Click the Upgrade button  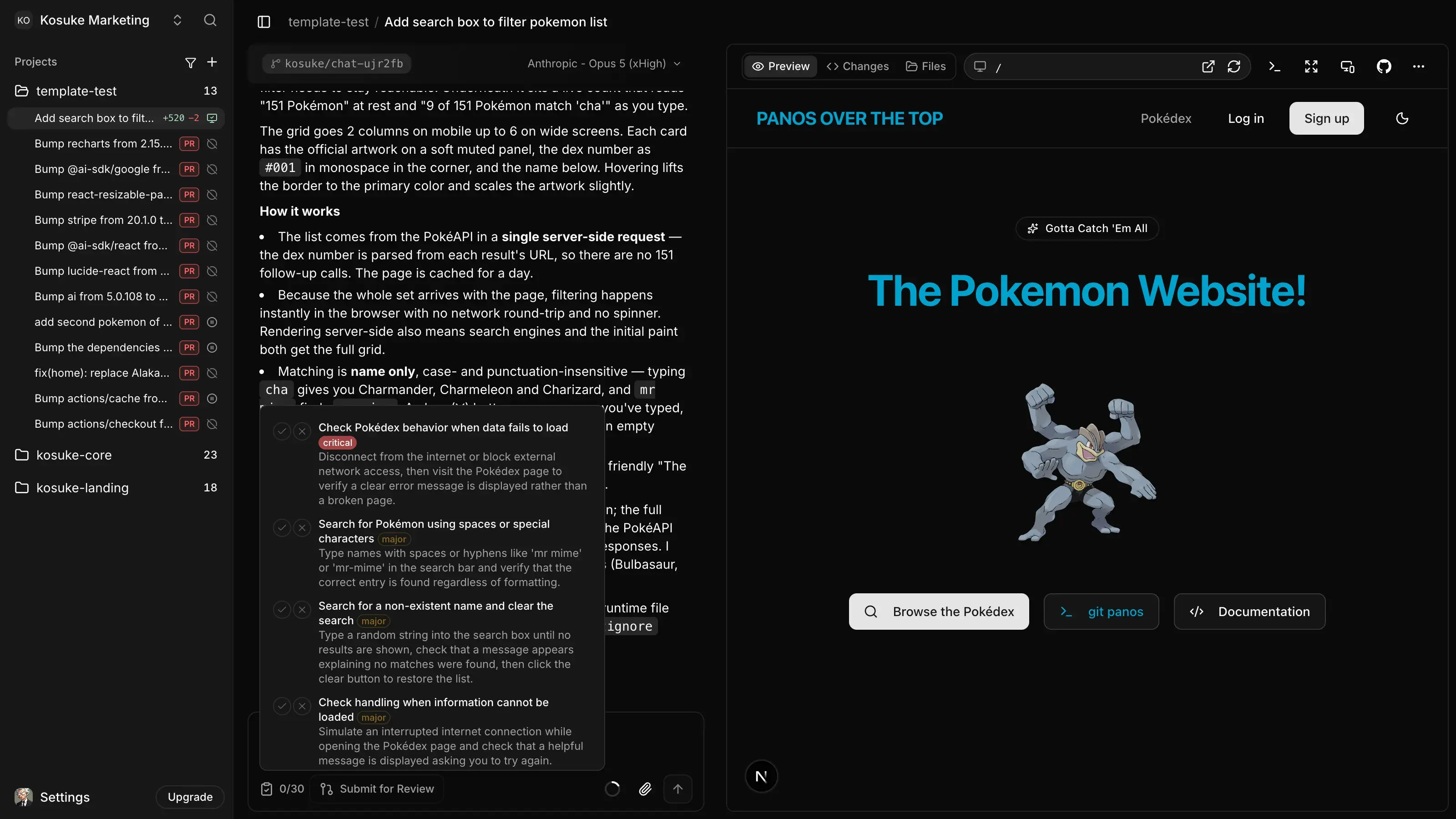pyautogui.click(x=190, y=797)
